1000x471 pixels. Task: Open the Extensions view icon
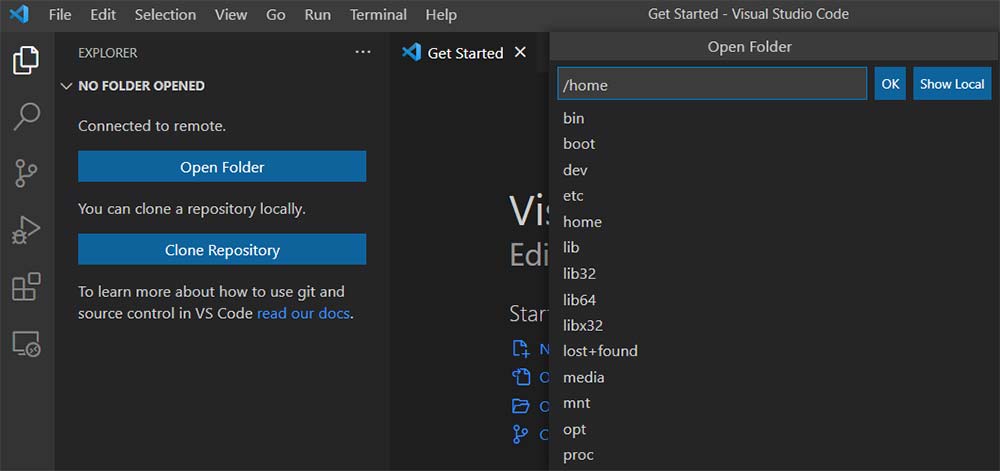click(26, 287)
